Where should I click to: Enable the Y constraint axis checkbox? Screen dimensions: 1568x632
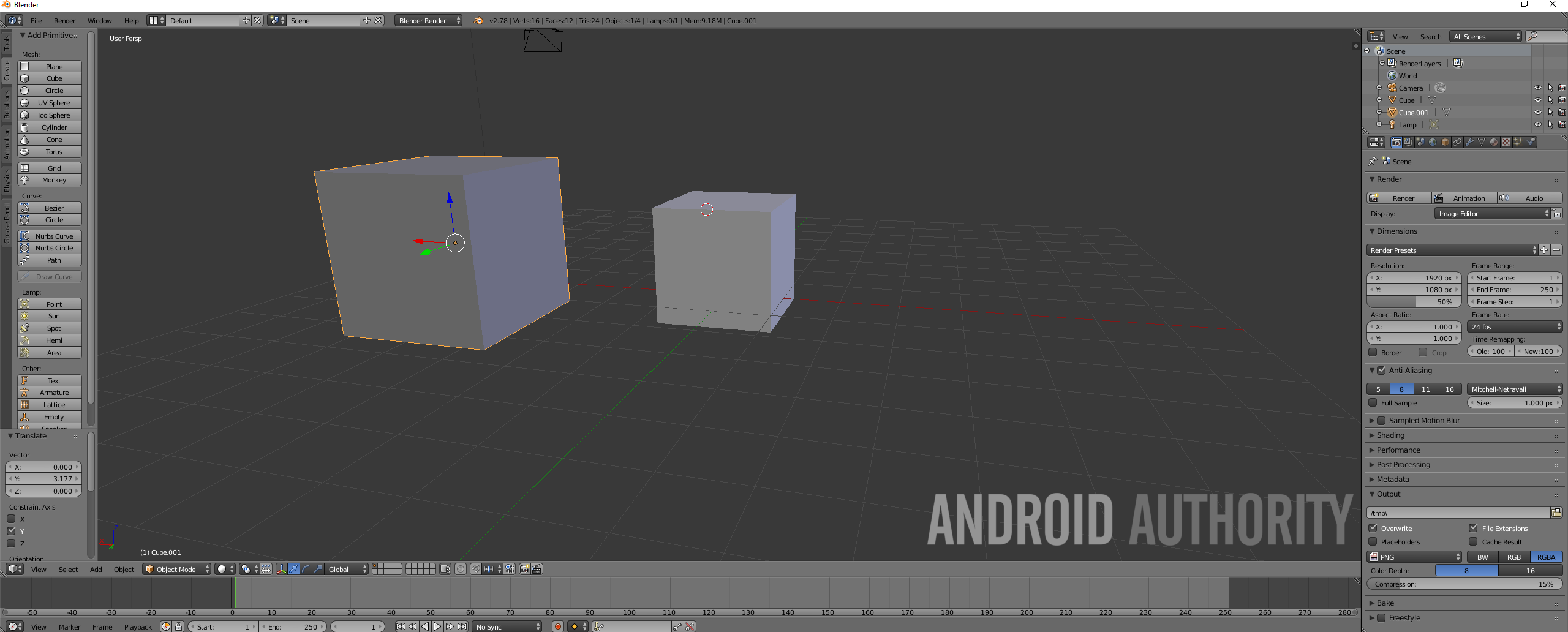tap(11, 531)
